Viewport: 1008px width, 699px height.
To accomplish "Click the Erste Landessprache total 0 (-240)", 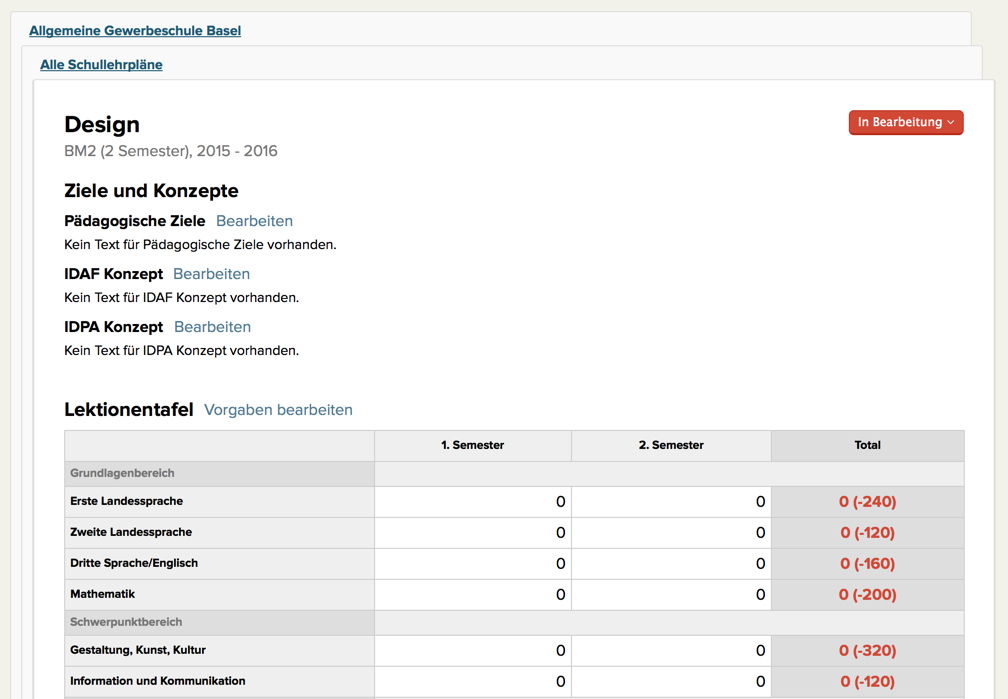I will point(867,502).
